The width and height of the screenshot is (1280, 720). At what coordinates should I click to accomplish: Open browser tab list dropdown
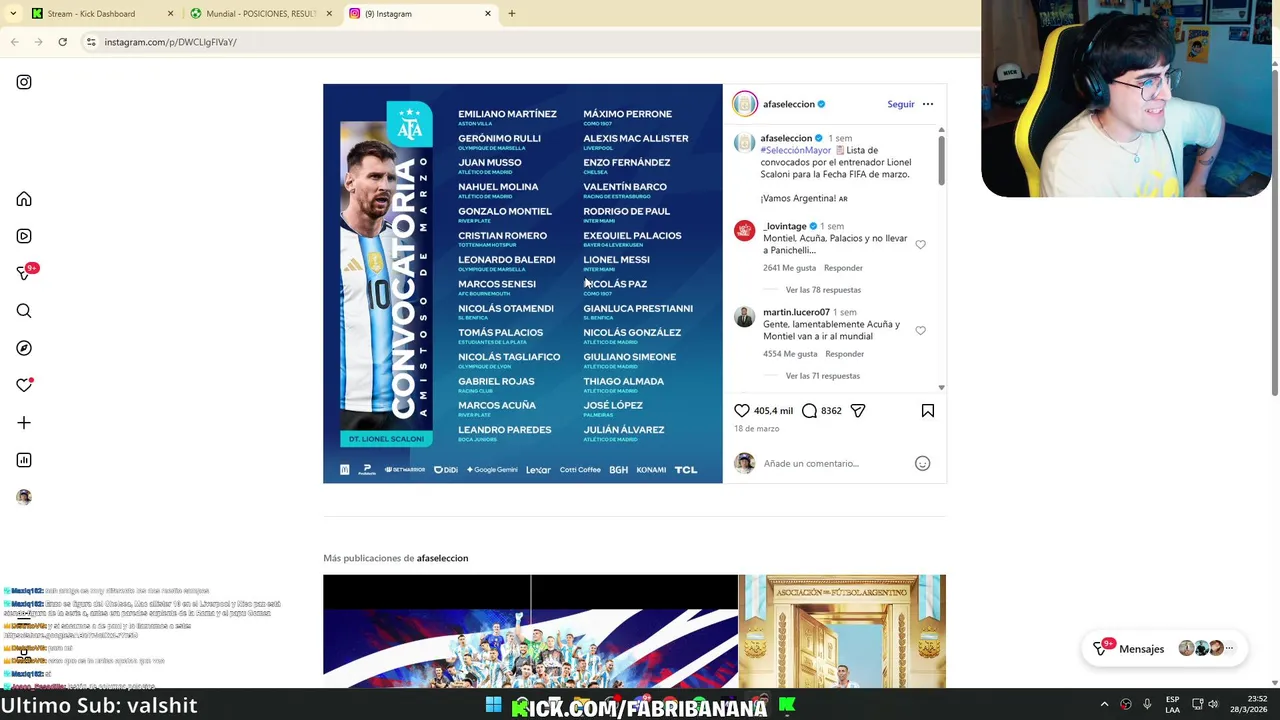pos(12,14)
